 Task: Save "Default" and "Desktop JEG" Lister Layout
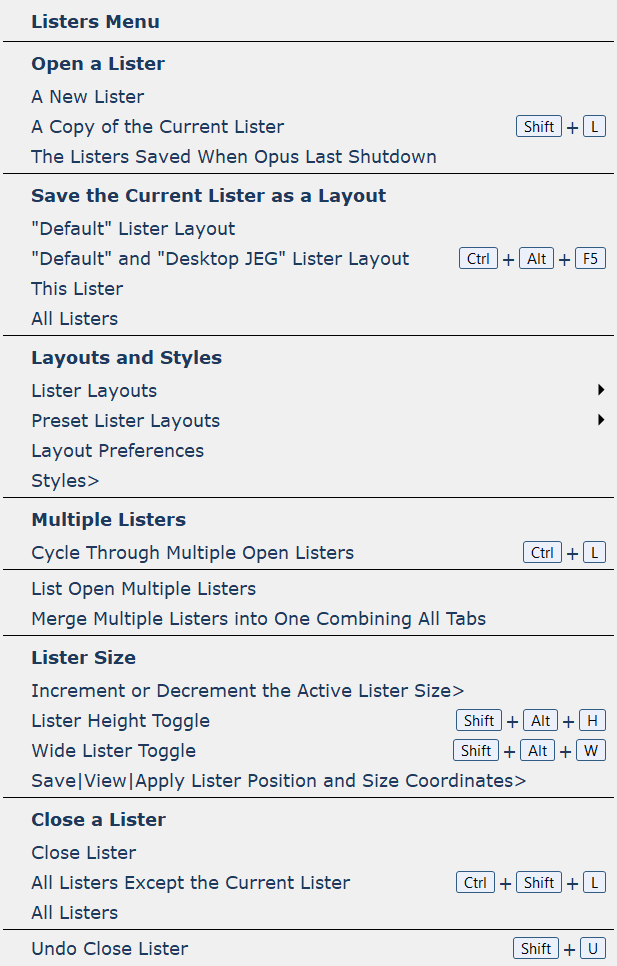pyautogui.click(x=220, y=259)
